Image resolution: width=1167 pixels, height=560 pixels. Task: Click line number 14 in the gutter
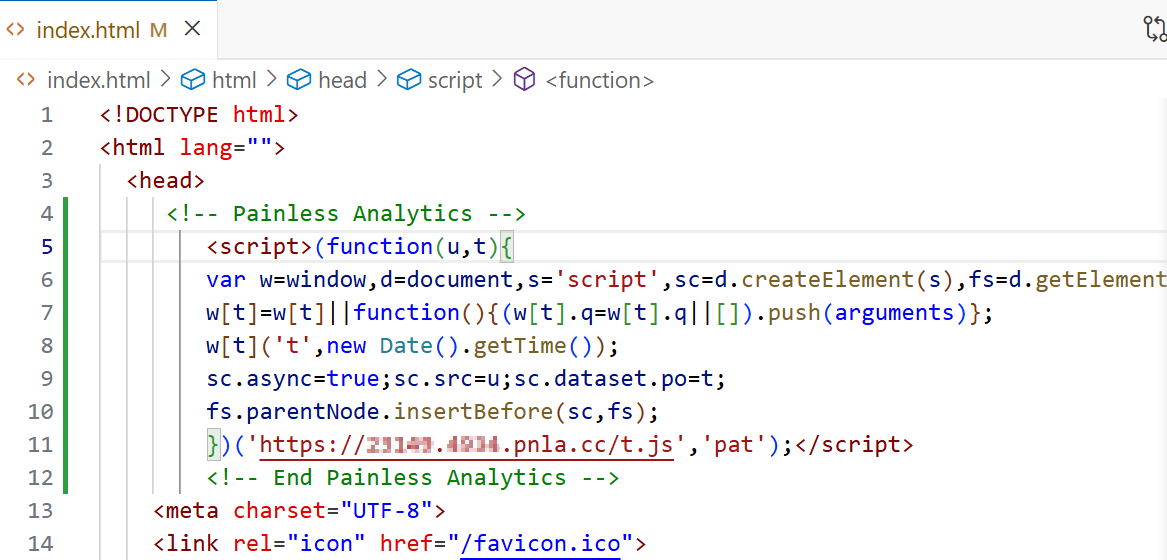coord(42,543)
